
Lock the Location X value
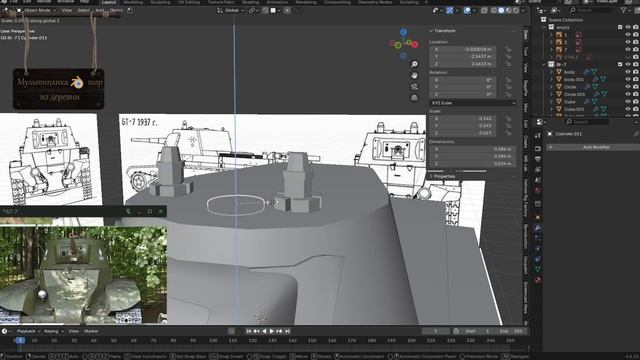click(x=508, y=49)
